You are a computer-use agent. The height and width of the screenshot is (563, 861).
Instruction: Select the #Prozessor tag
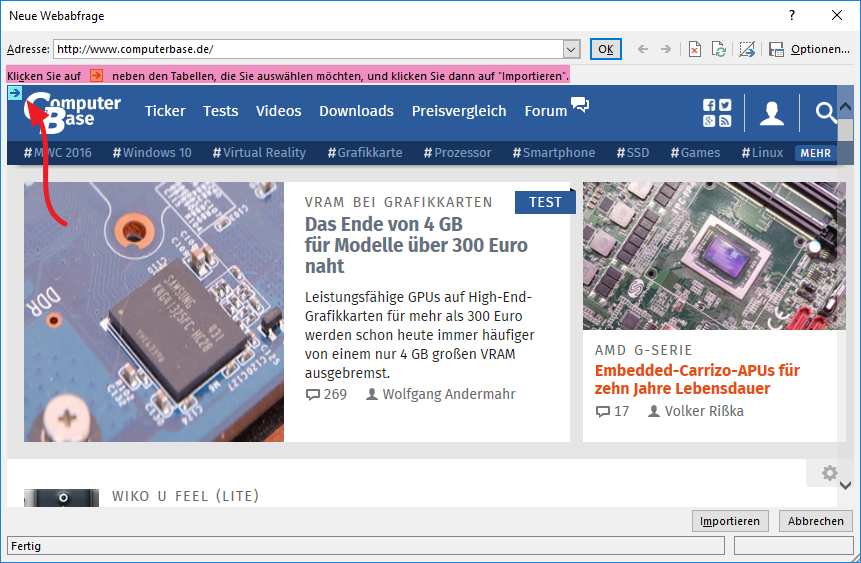[457, 153]
